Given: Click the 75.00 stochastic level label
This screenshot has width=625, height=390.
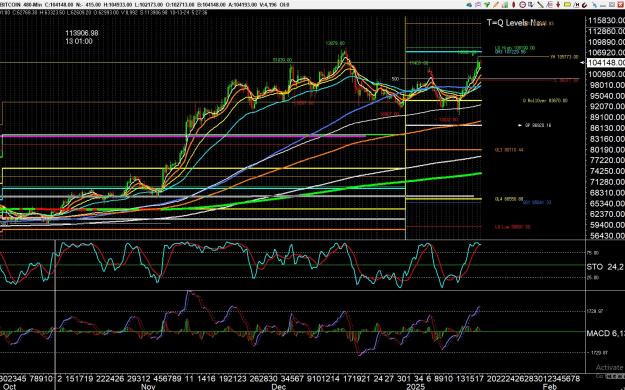Looking at the screenshot, I should coord(594,253).
